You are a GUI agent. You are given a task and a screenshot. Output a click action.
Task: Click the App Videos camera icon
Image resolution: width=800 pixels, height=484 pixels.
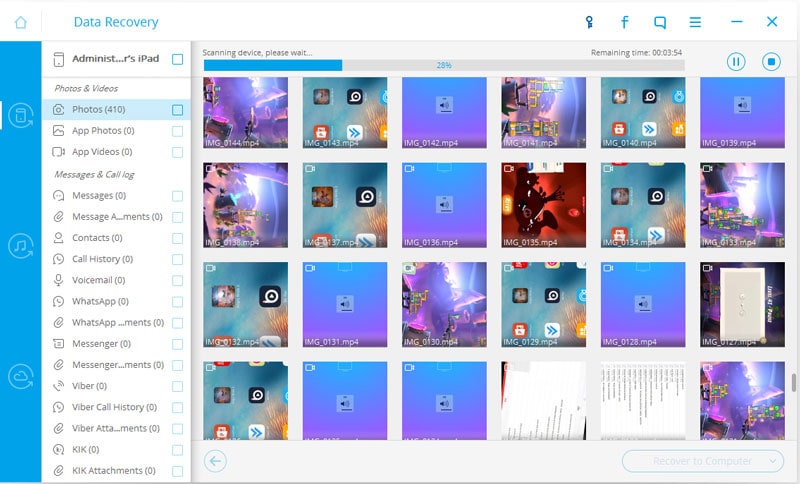[59, 152]
